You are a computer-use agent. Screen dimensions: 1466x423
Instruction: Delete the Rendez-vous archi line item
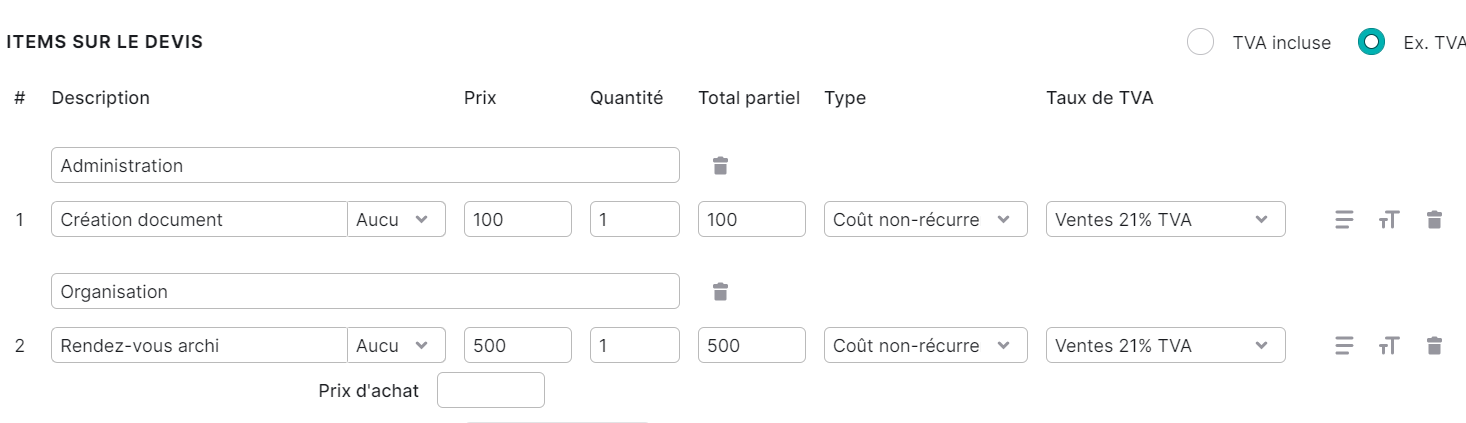click(x=1434, y=345)
